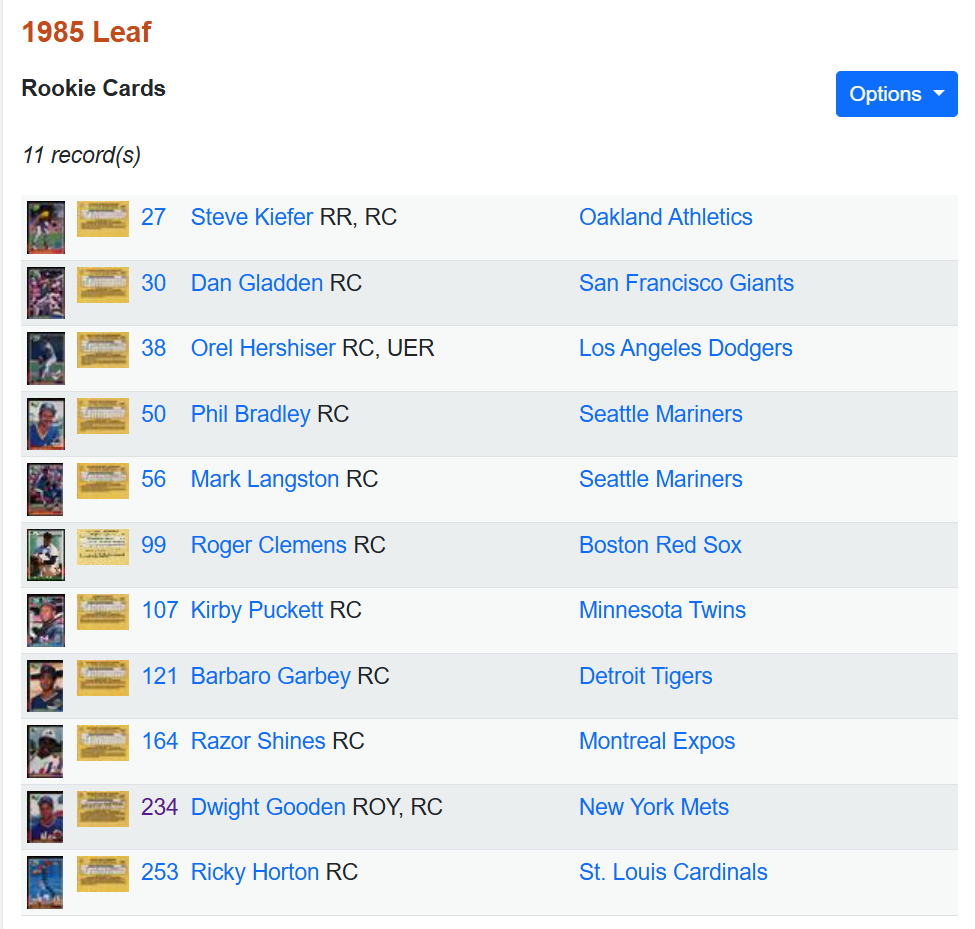Open Roger Clemens player link
The height and width of the screenshot is (929, 975).
[268, 545]
